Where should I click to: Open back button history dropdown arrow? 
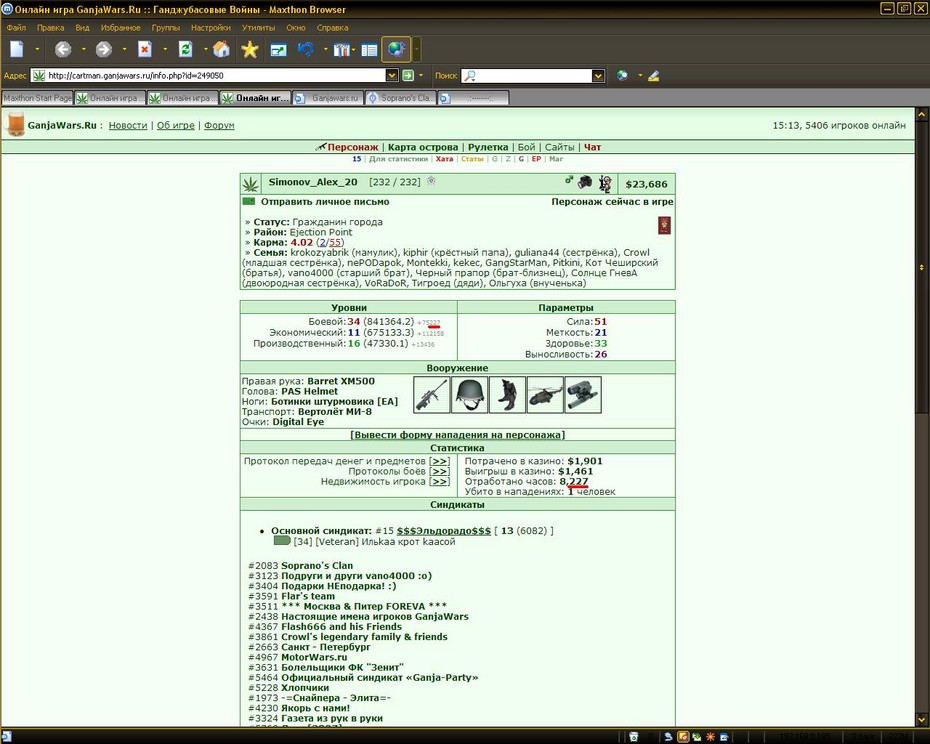pos(83,49)
